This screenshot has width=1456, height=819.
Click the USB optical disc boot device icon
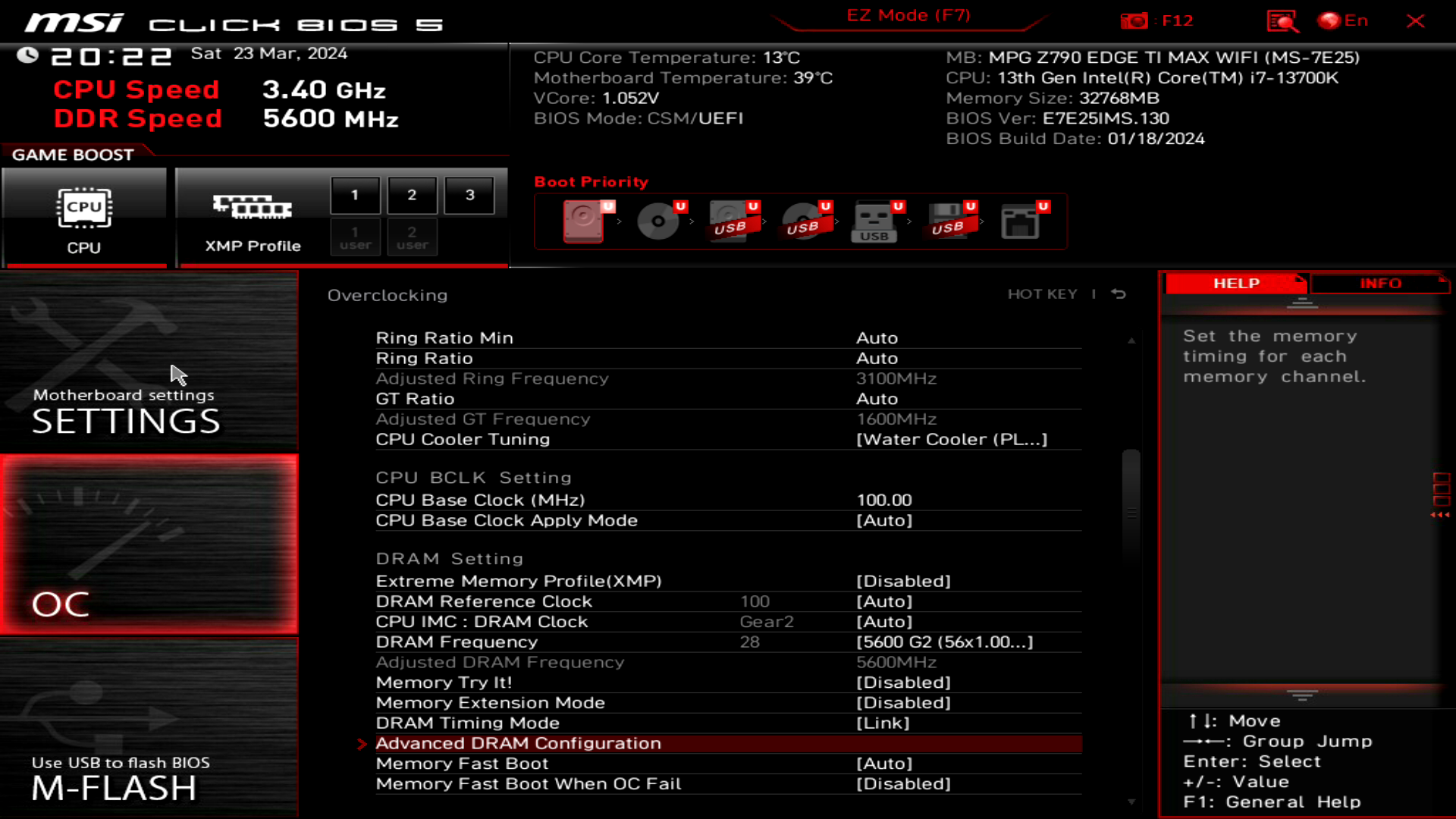(805, 221)
